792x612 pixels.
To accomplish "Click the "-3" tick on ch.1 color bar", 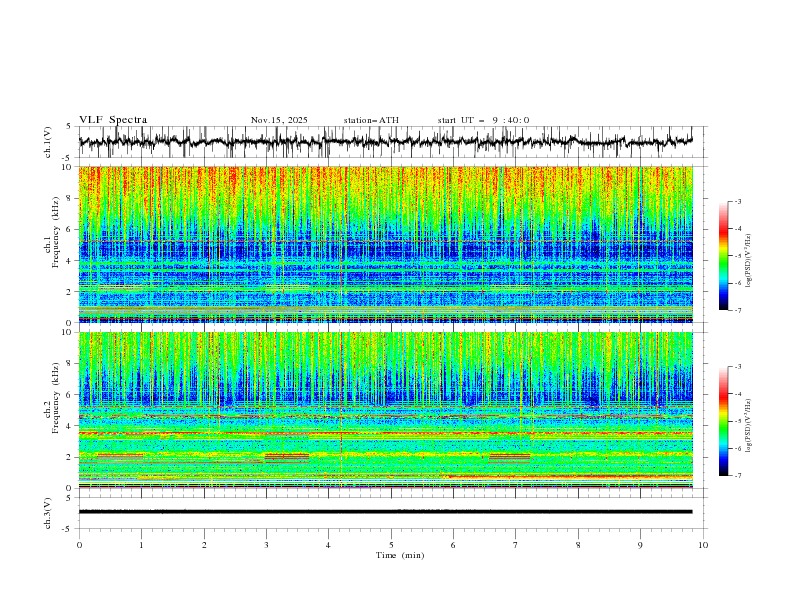I will (737, 201).
